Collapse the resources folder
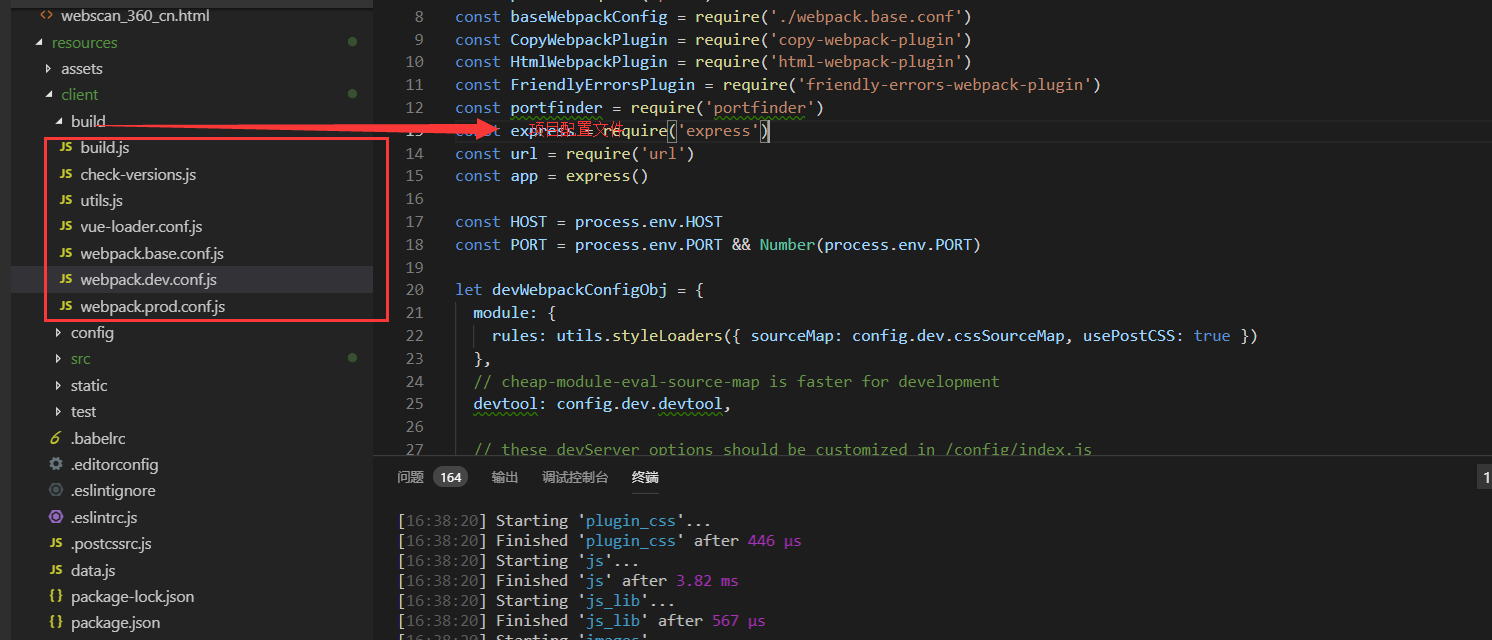The image size is (1492, 640). click(x=40, y=43)
